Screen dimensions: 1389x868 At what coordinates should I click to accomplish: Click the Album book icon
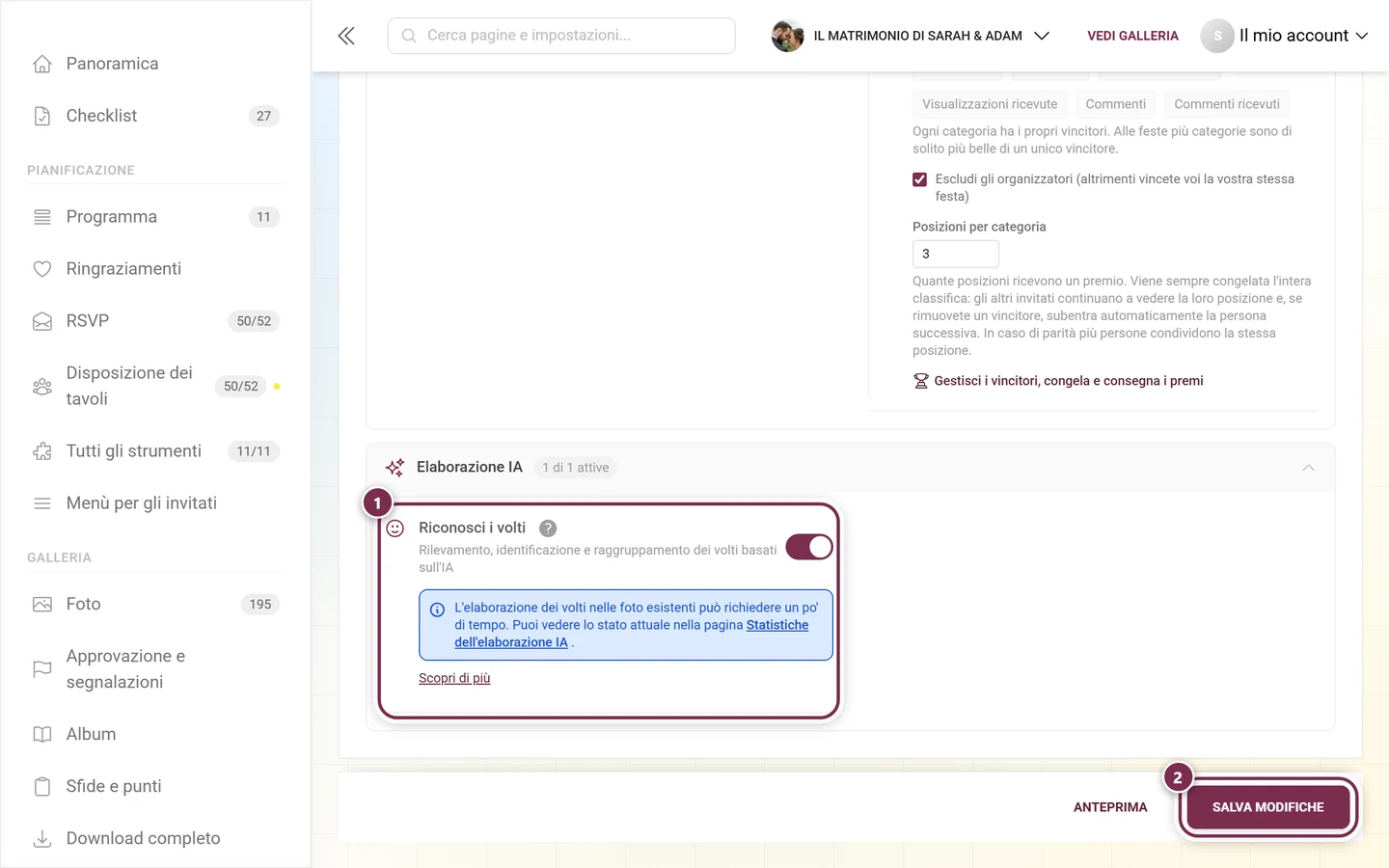(42, 735)
